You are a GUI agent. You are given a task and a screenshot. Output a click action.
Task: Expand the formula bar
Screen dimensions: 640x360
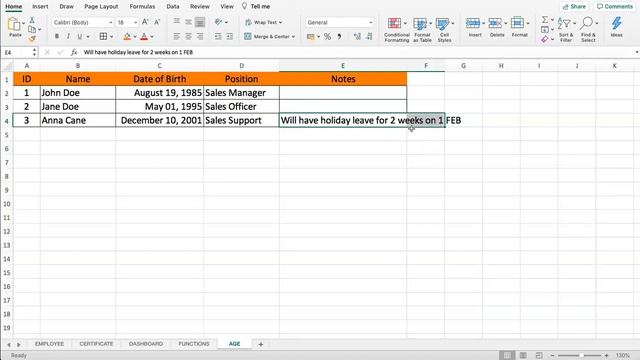(x=636, y=52)
